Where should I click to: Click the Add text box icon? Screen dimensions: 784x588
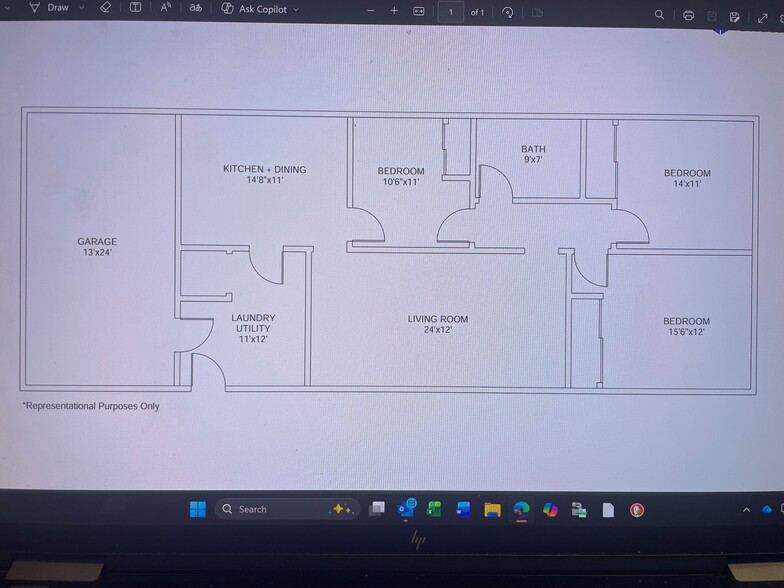pyautogui.click(x=136, y=8)
